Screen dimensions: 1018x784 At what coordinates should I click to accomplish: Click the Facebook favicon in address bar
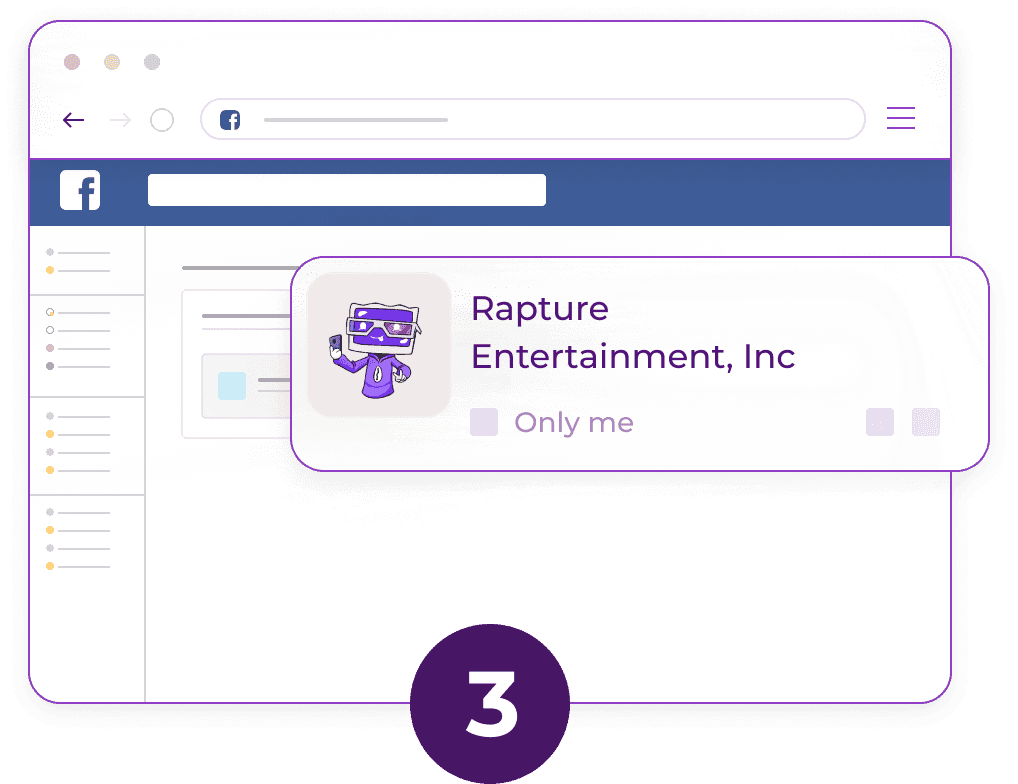230,120
